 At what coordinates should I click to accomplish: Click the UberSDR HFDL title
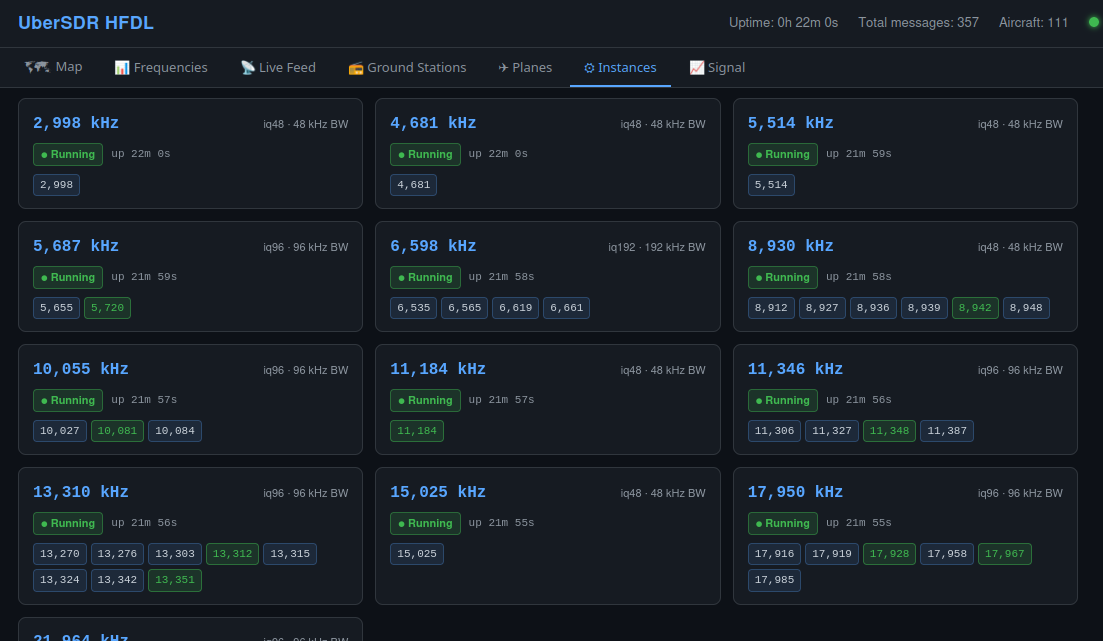click(x=86, y=23)
